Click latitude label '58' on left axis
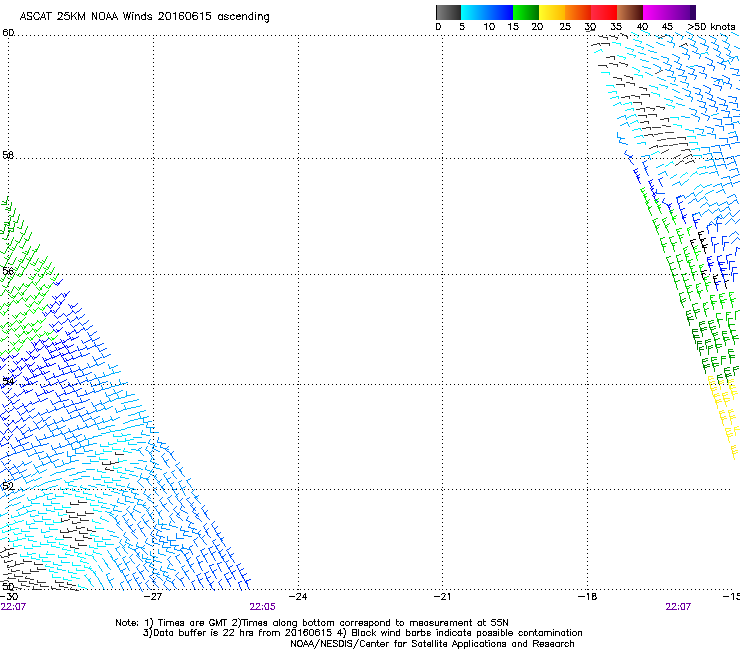The height and width of the screenshot is (650, 740). [x=8, y=155]
